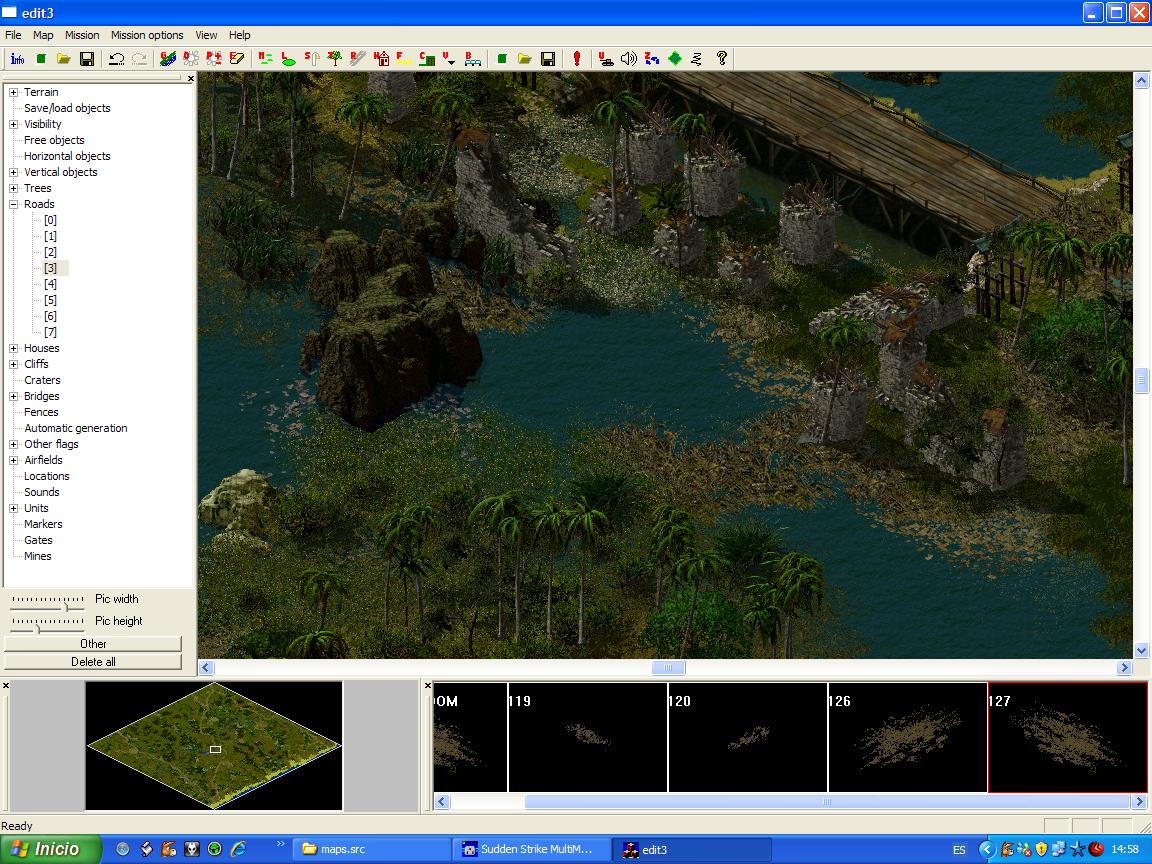The image size is (1152, 864).
Task: Select road thumbnail 119
Action: [x=588, y=738]
